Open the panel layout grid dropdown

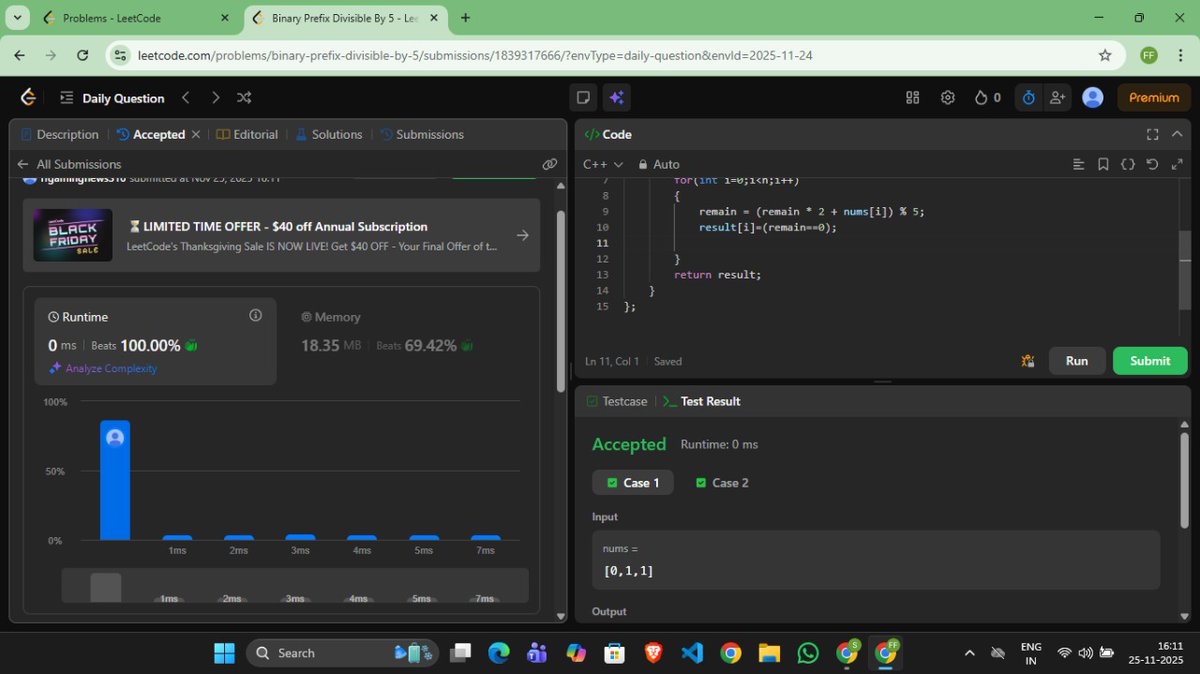click(911, 97)
